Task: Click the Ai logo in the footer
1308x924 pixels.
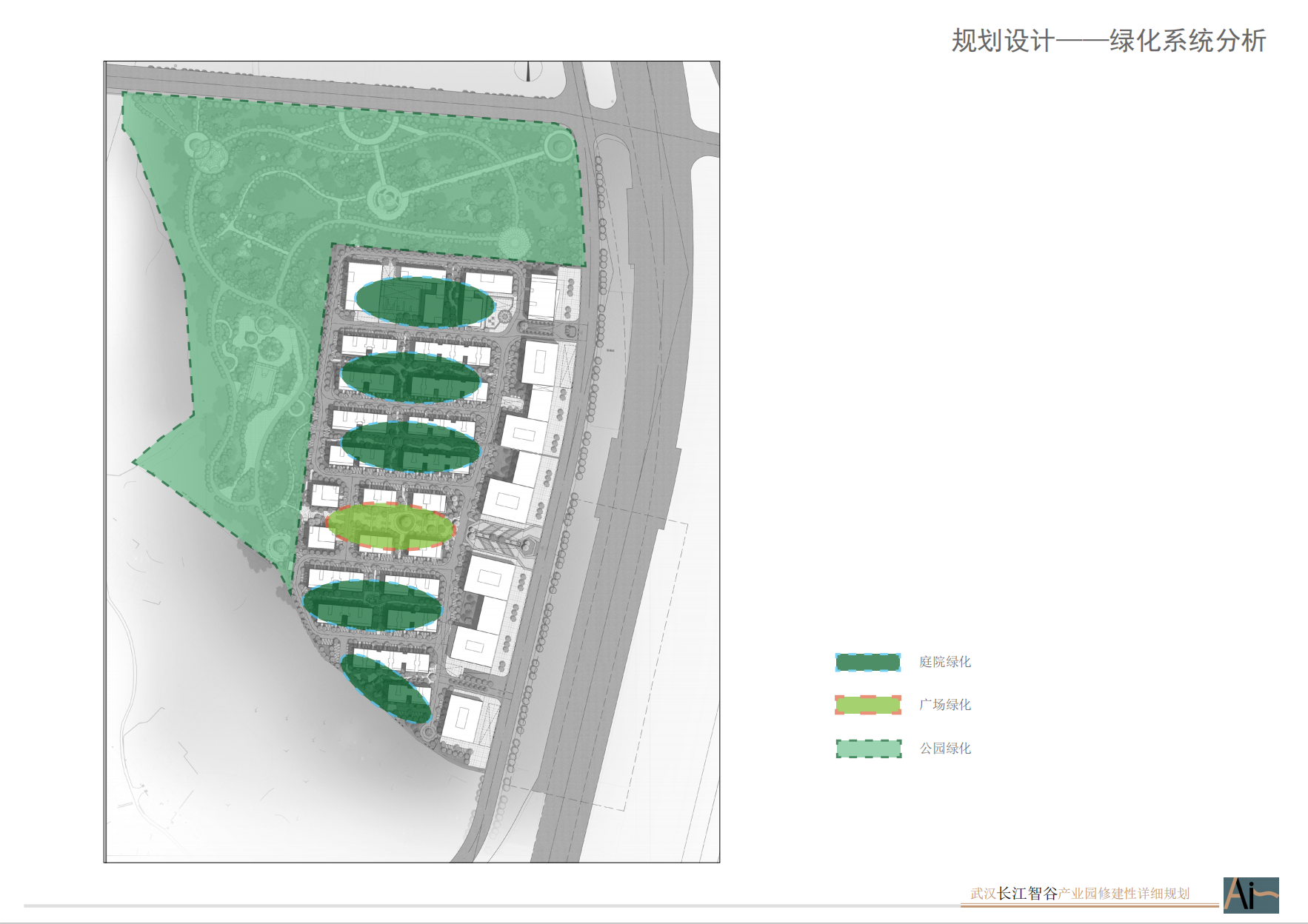Action: (x=1251, y=895)
